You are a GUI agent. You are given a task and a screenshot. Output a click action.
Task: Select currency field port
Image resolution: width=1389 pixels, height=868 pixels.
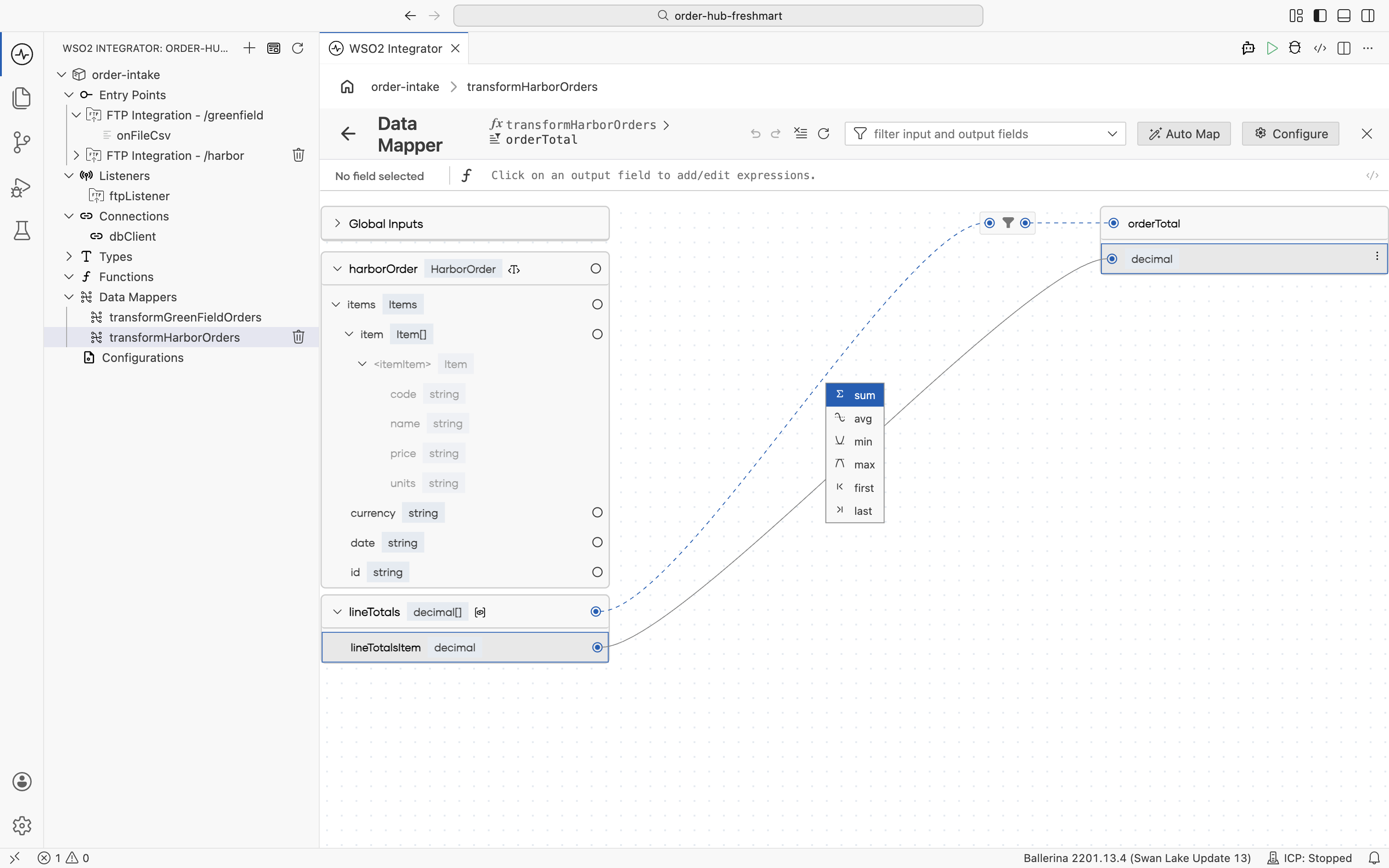[x=597, y=513]
